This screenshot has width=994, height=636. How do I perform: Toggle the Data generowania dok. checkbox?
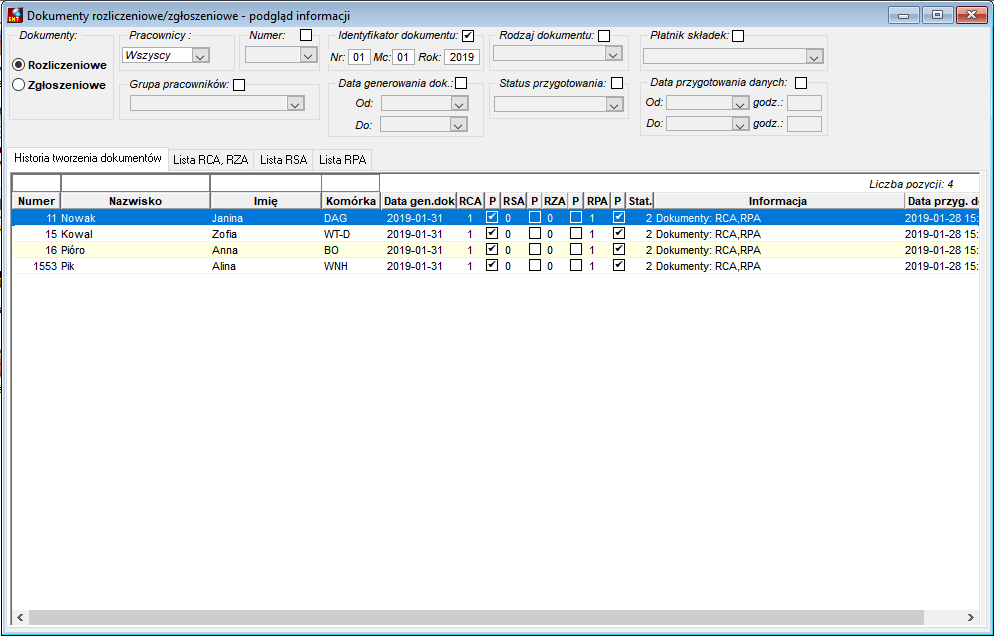tap(462, 83)
